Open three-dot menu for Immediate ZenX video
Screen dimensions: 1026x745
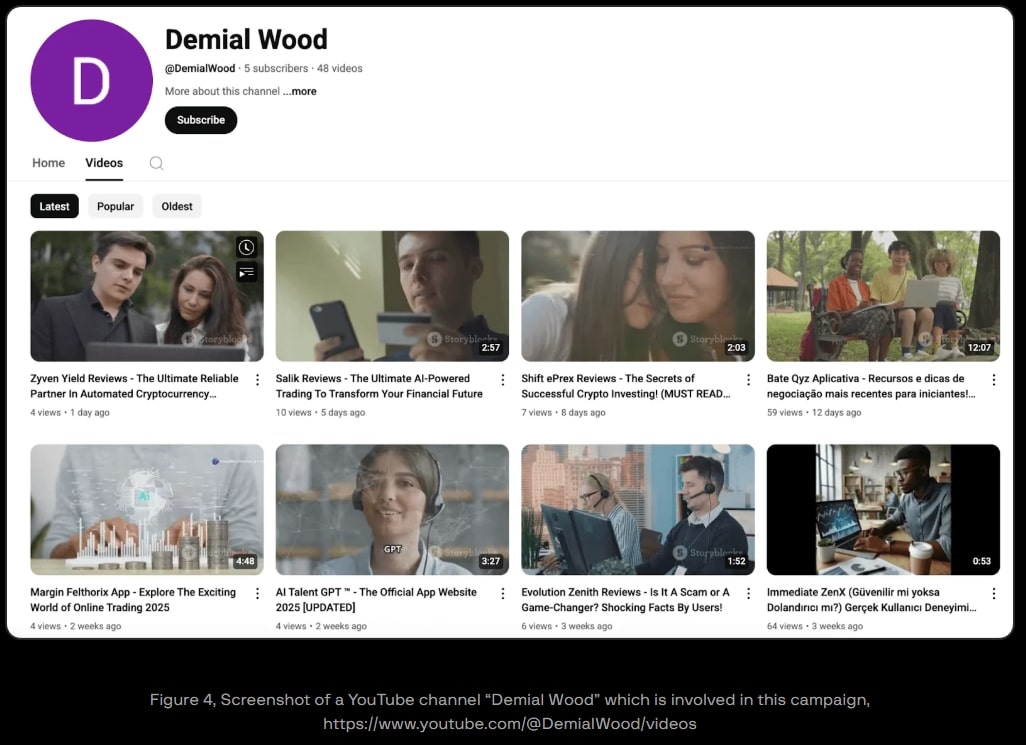(x=993, y=594)
